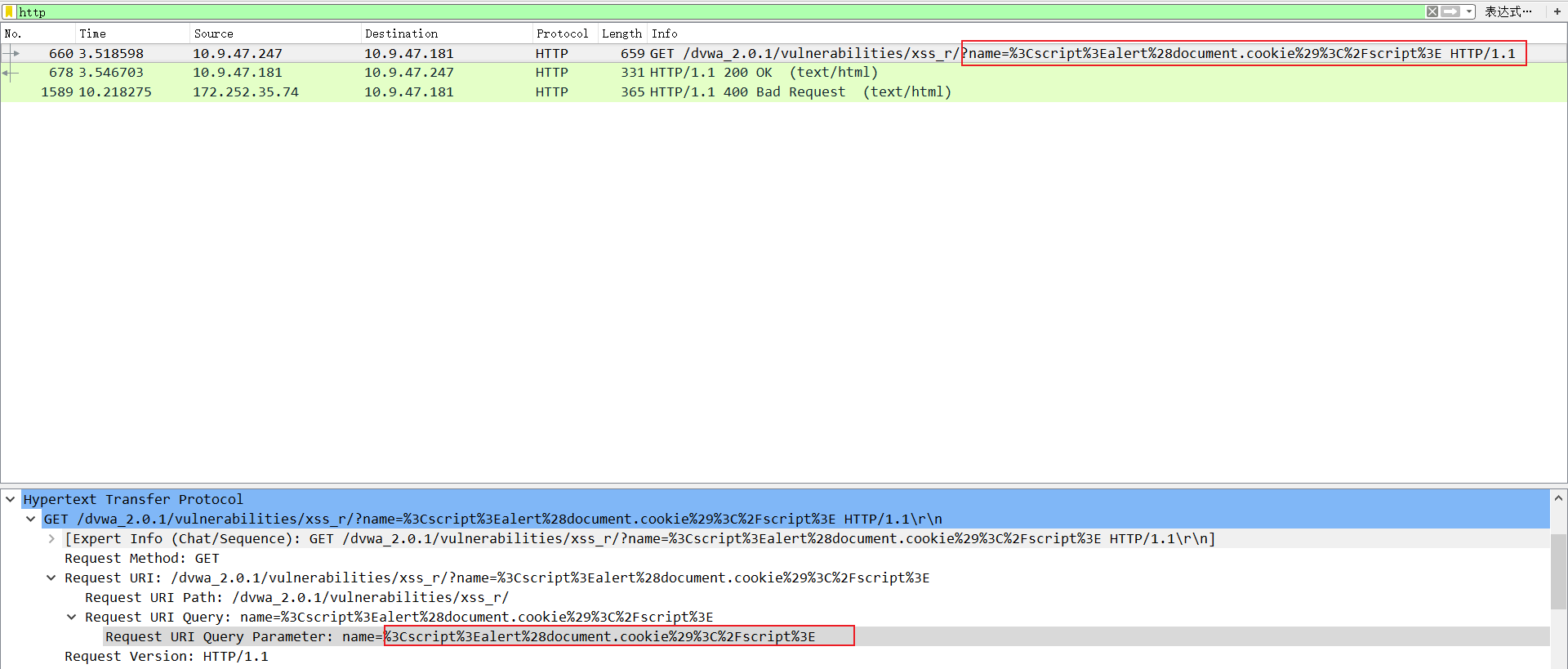This screenshot has height=669, width=1568.
Task: Click the packet details vertical scrollbar thumb
Action: click(x=1558, y=572)
